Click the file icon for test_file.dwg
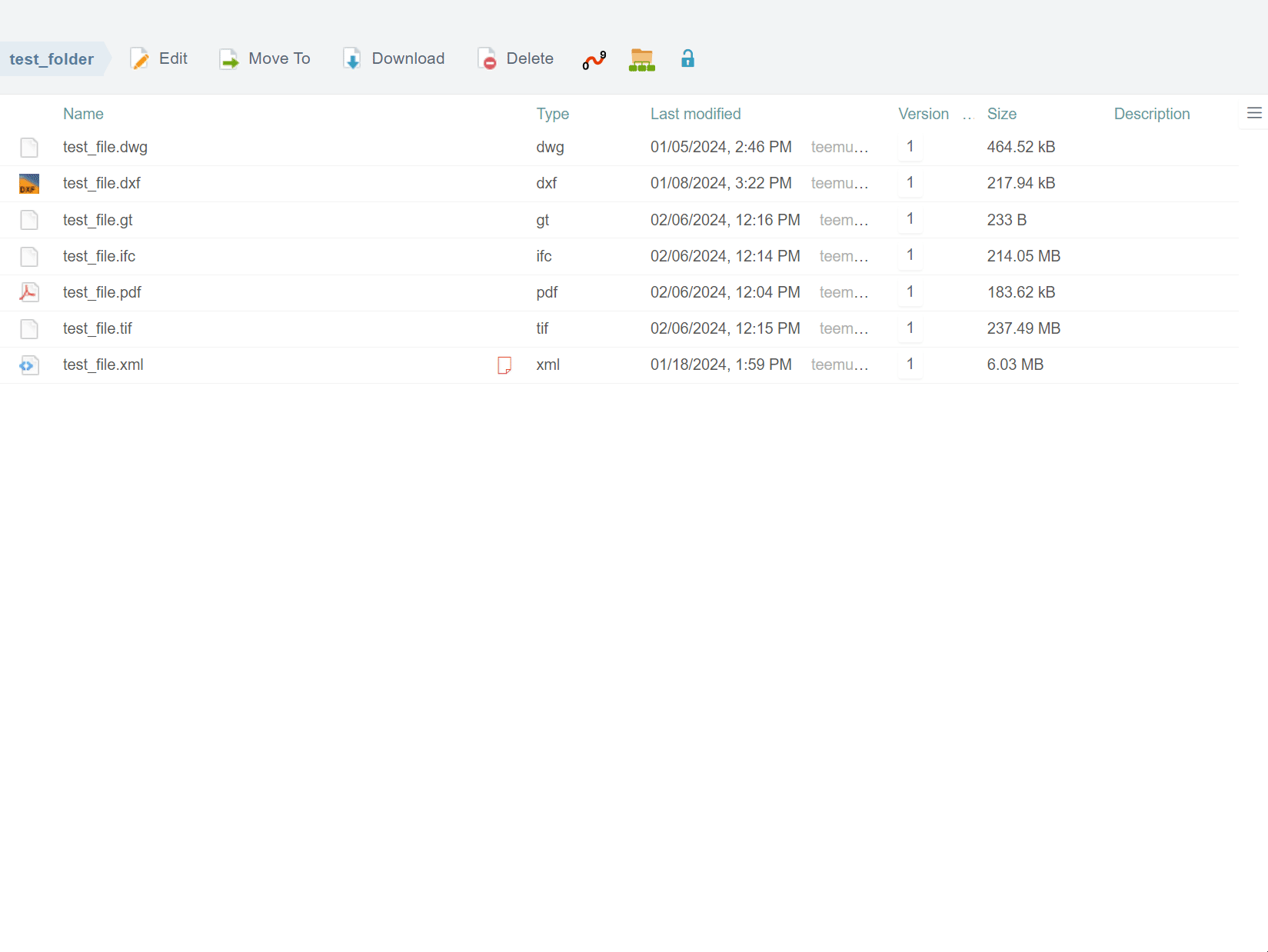 pos(29,147)
